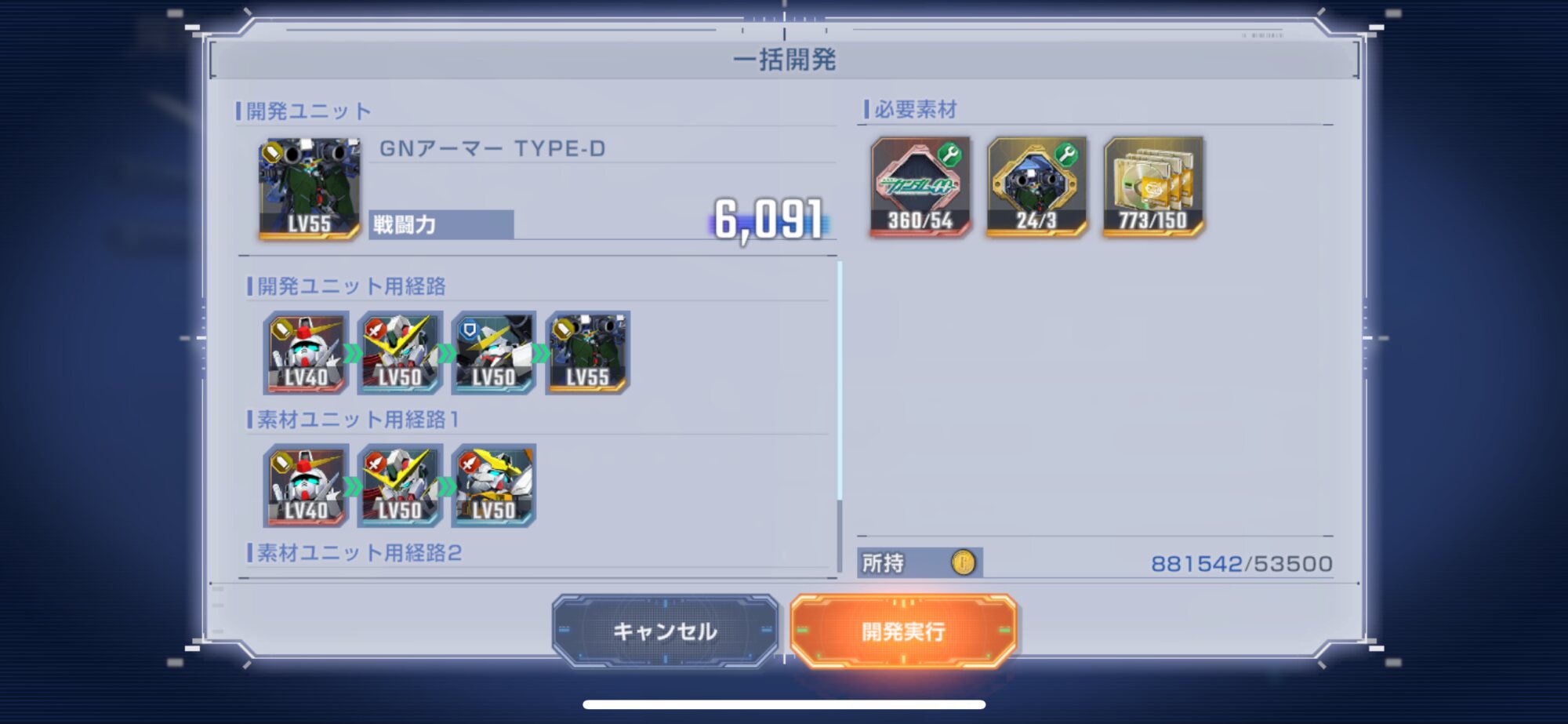This screenshot has width=1568, height=724.
Task: Tap third LV50 shield unit in development route
Action: [x=494, y=352]
